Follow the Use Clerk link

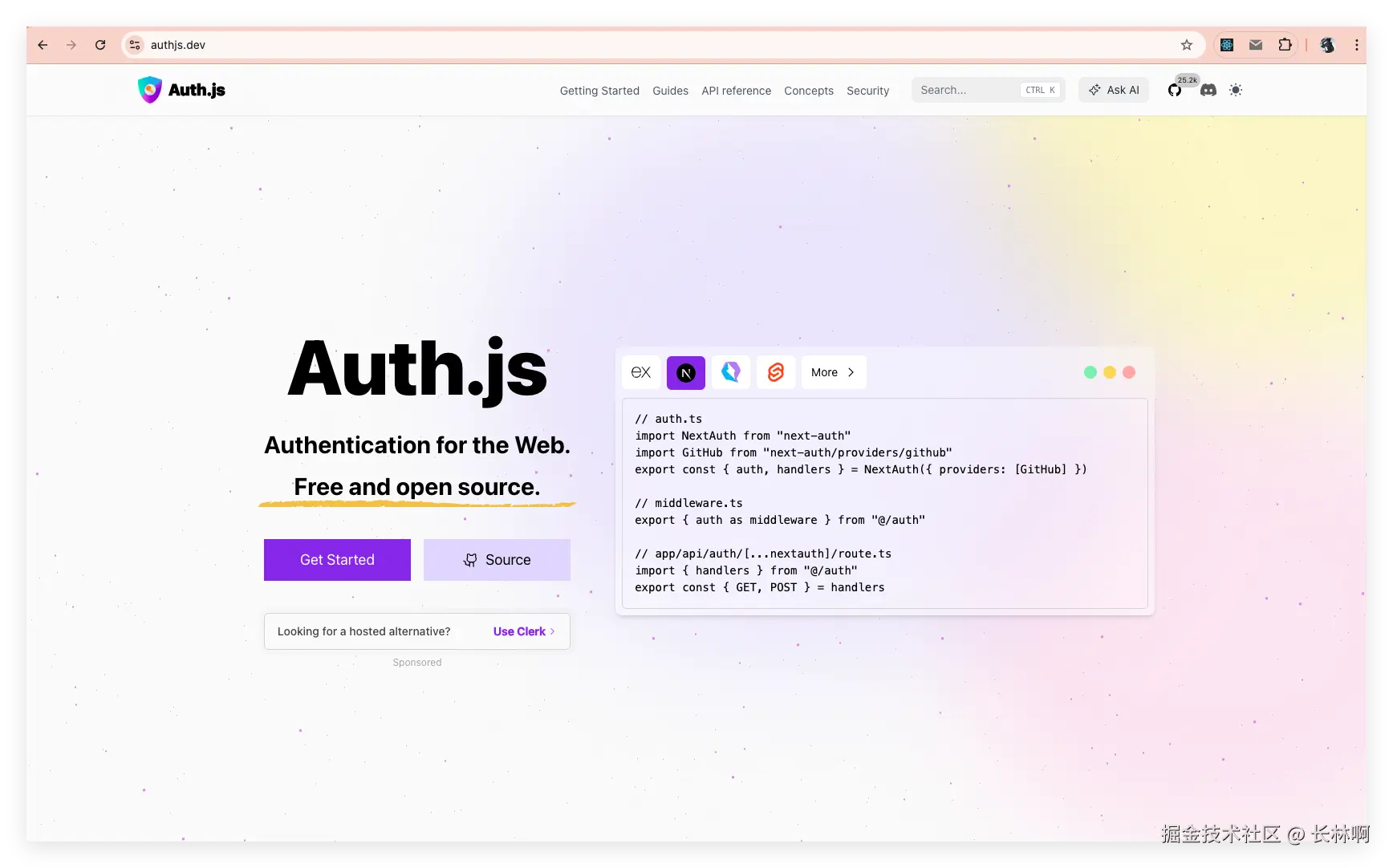tap(524, 631)
